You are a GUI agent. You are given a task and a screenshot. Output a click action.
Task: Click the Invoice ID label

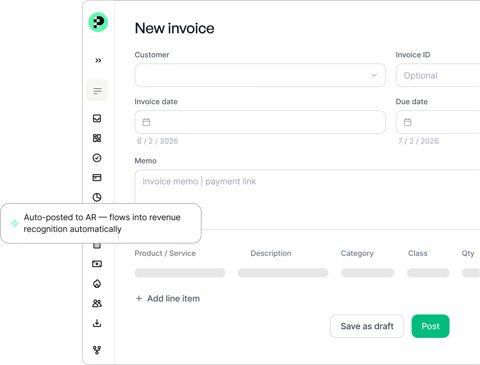413,55
